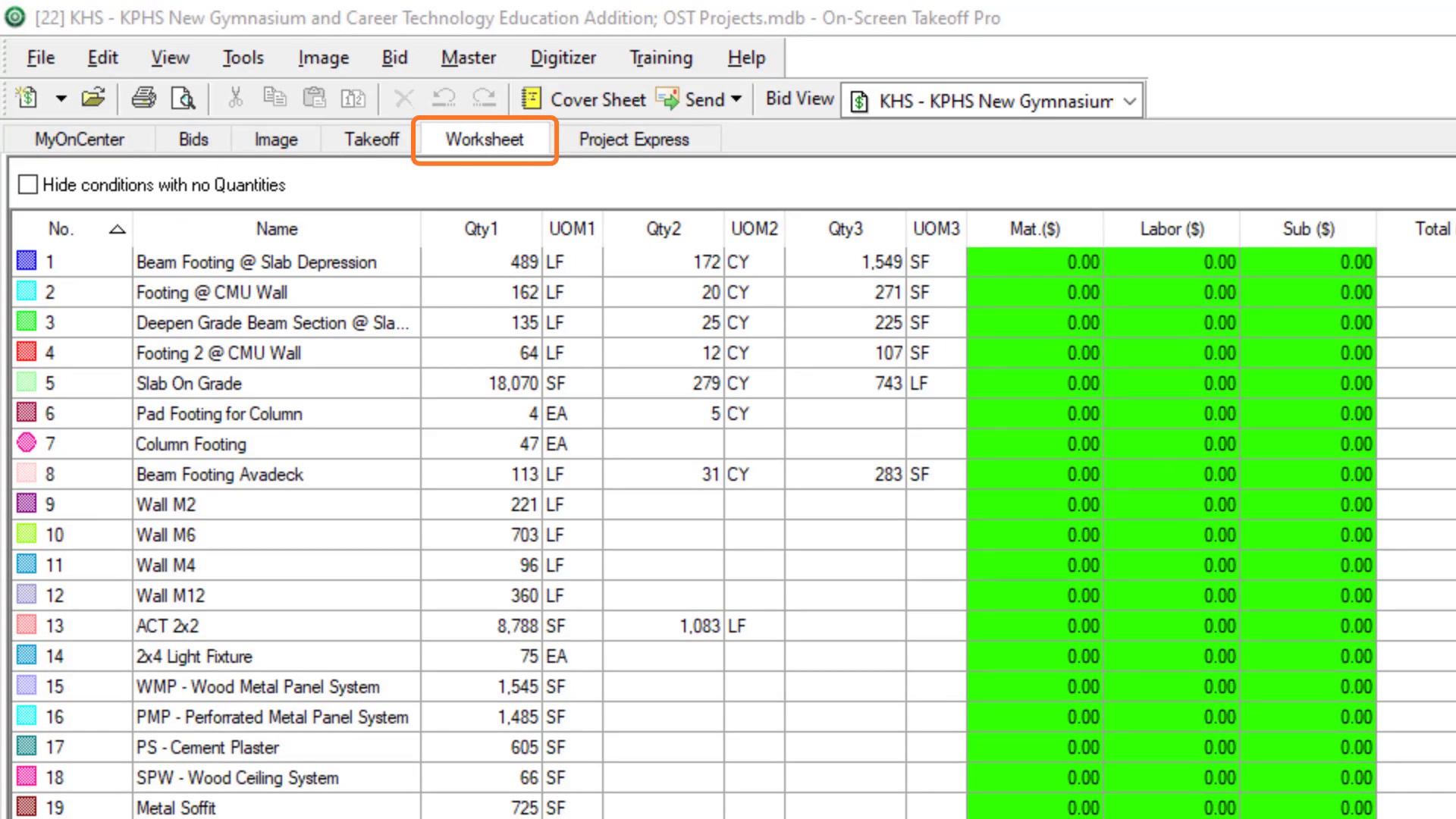Open the Bid View bid selector dropdown
The height and width of the screenshot is (819, 1456).
coord(1129,101)
